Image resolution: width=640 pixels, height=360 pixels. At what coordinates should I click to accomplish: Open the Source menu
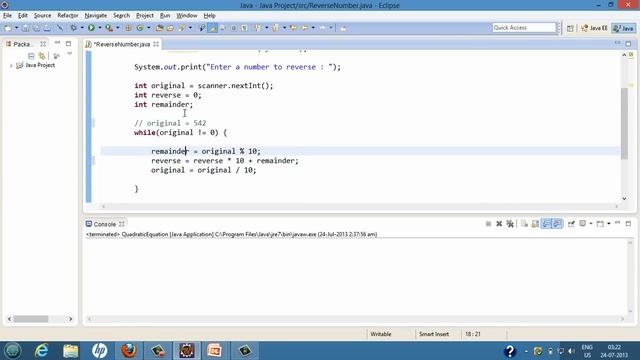point(42,16)
